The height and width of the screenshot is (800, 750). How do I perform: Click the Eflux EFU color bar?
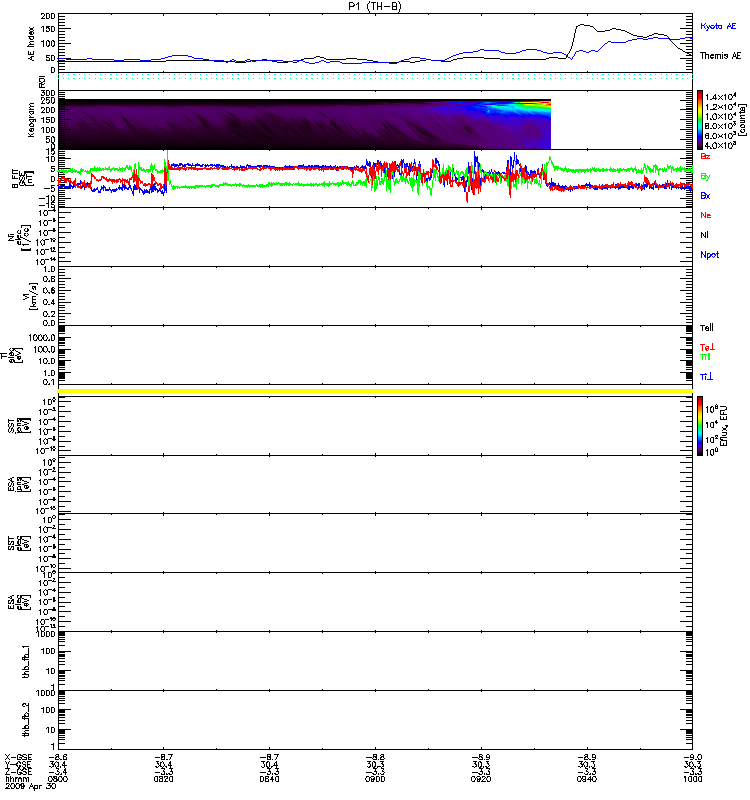[700, 426]
